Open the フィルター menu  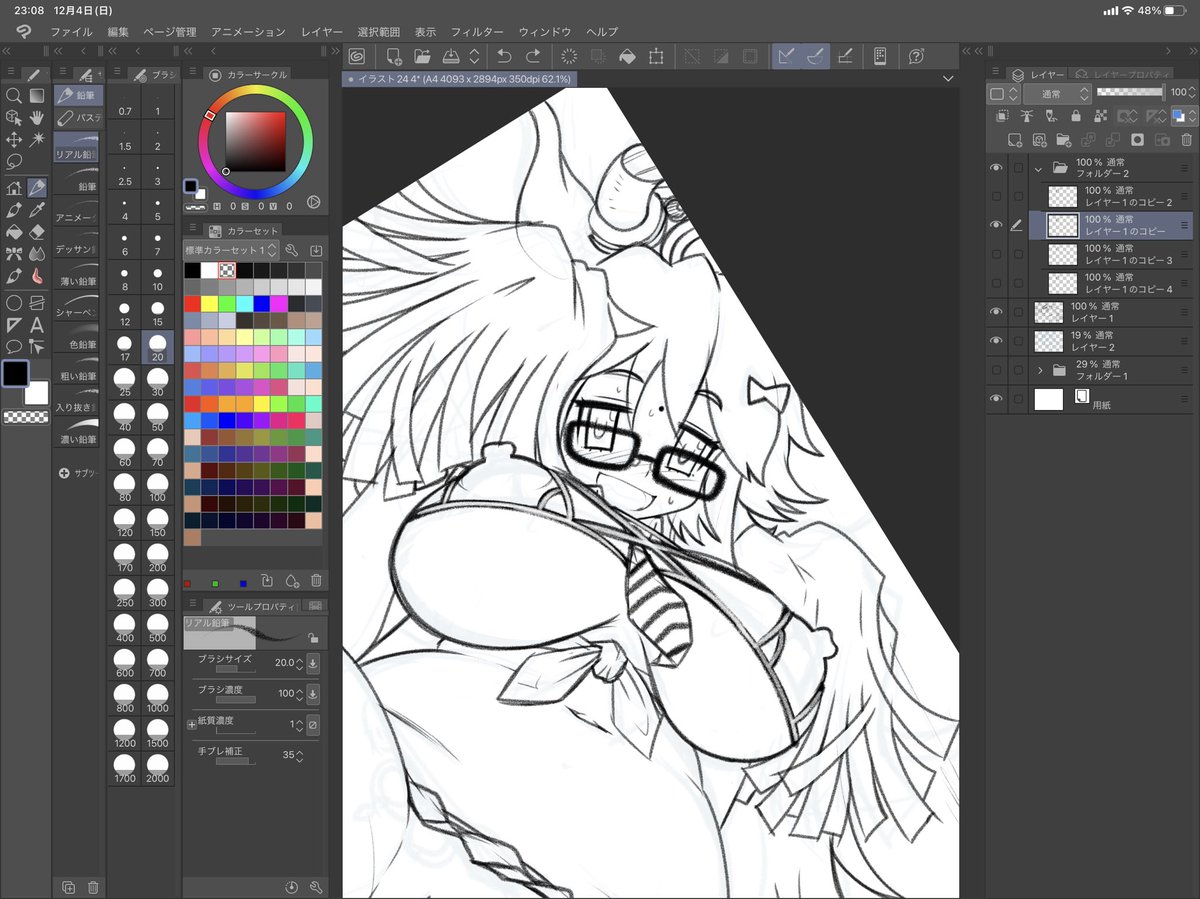pos(477,31)
